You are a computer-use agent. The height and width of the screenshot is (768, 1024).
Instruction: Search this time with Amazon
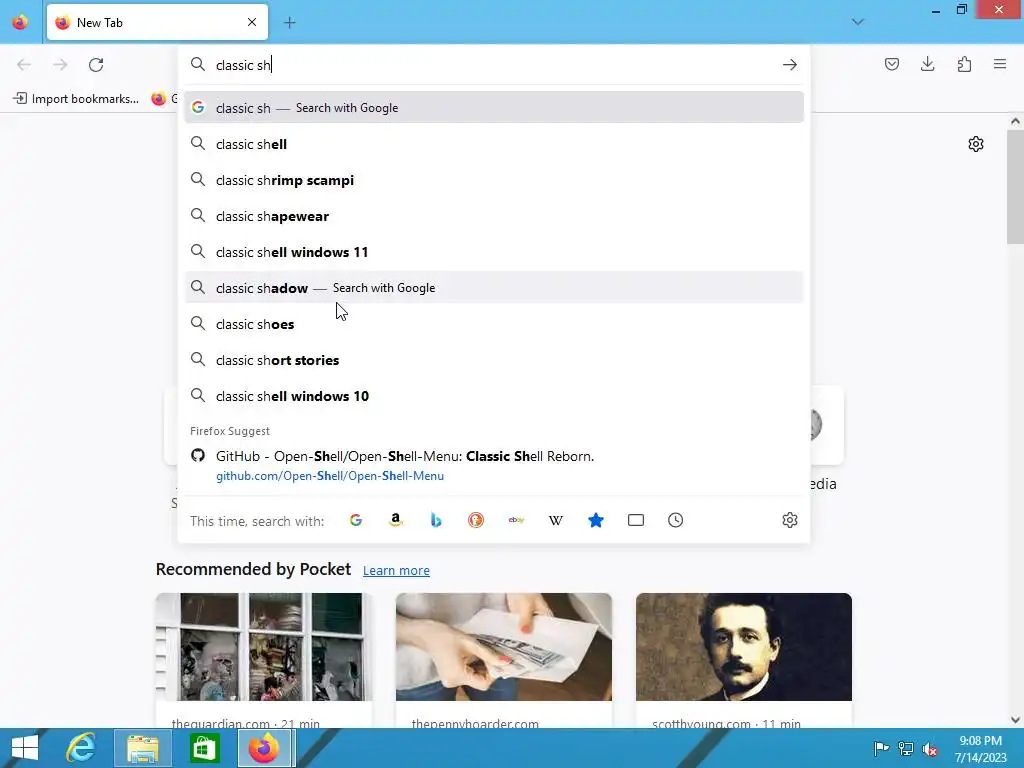[396, 520]
